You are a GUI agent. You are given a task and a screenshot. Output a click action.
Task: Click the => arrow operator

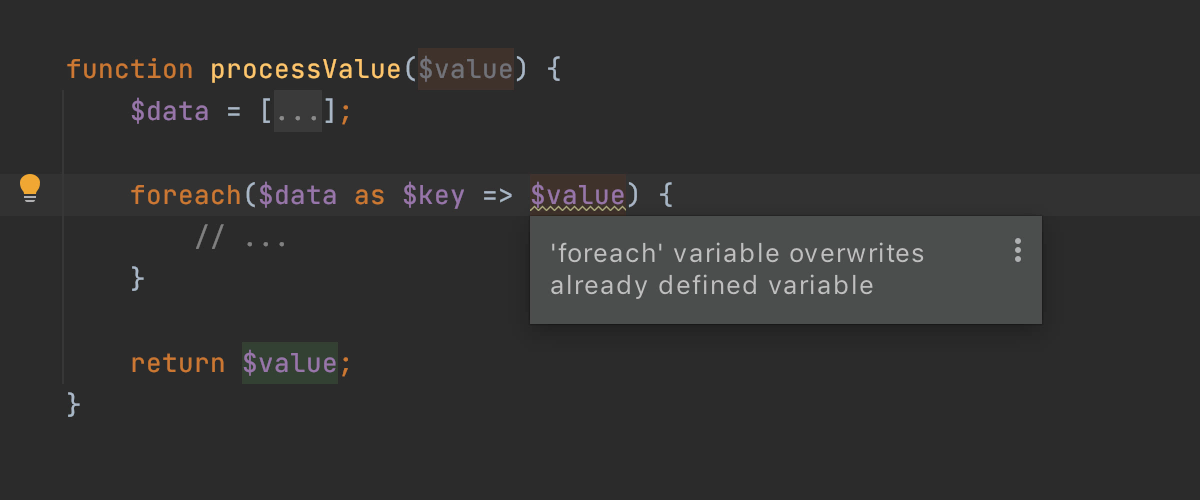click(x=498, y=195)
